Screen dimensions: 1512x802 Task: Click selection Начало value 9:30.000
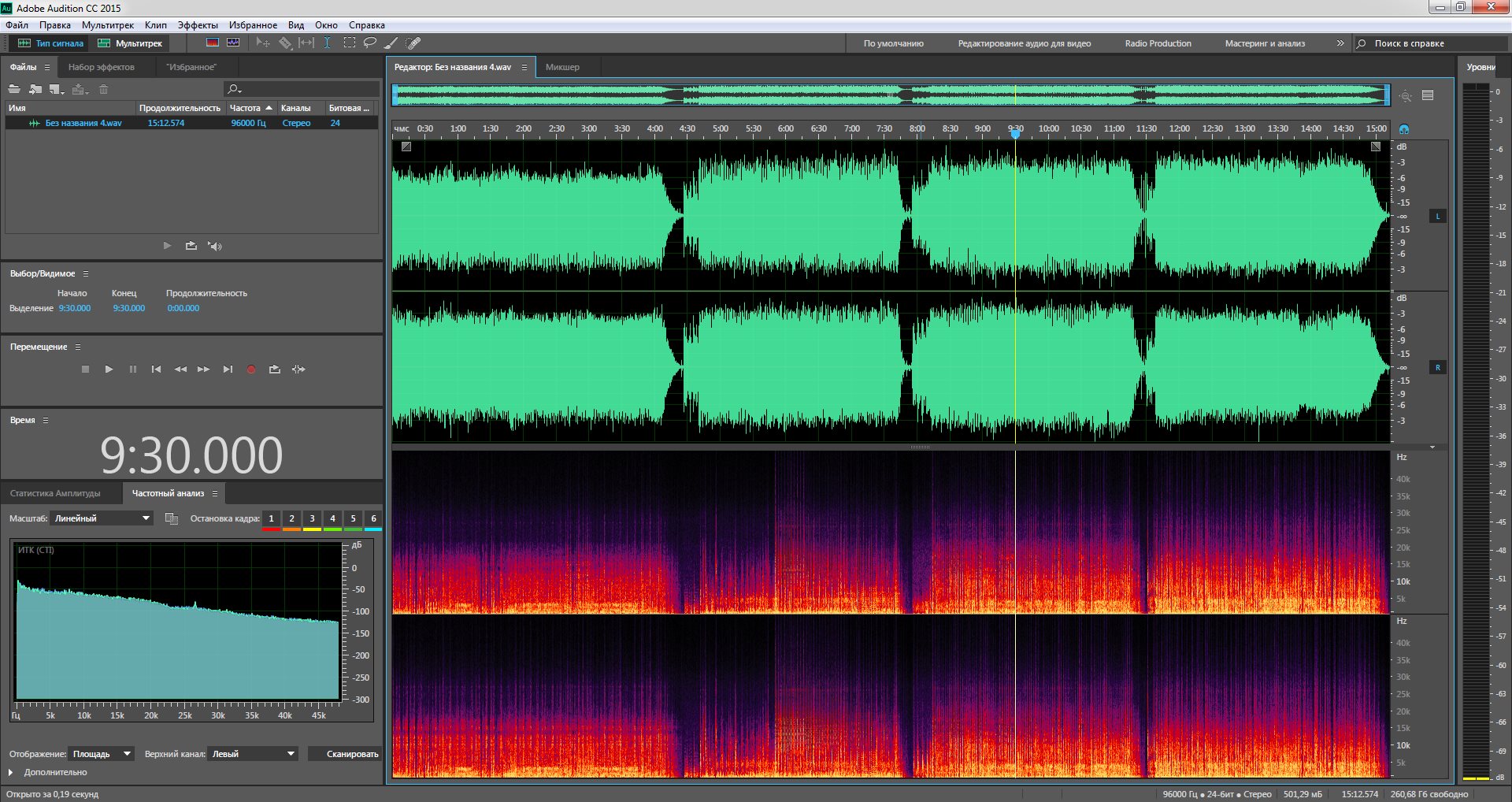click(x=75, y=308)
